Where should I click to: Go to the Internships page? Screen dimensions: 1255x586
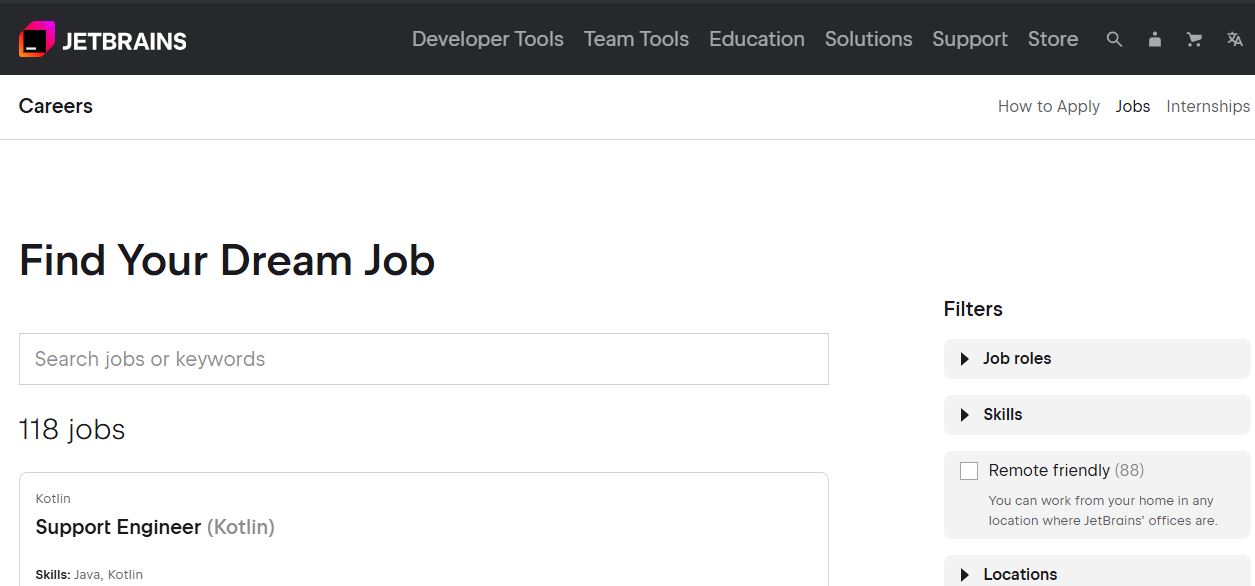1207,106
